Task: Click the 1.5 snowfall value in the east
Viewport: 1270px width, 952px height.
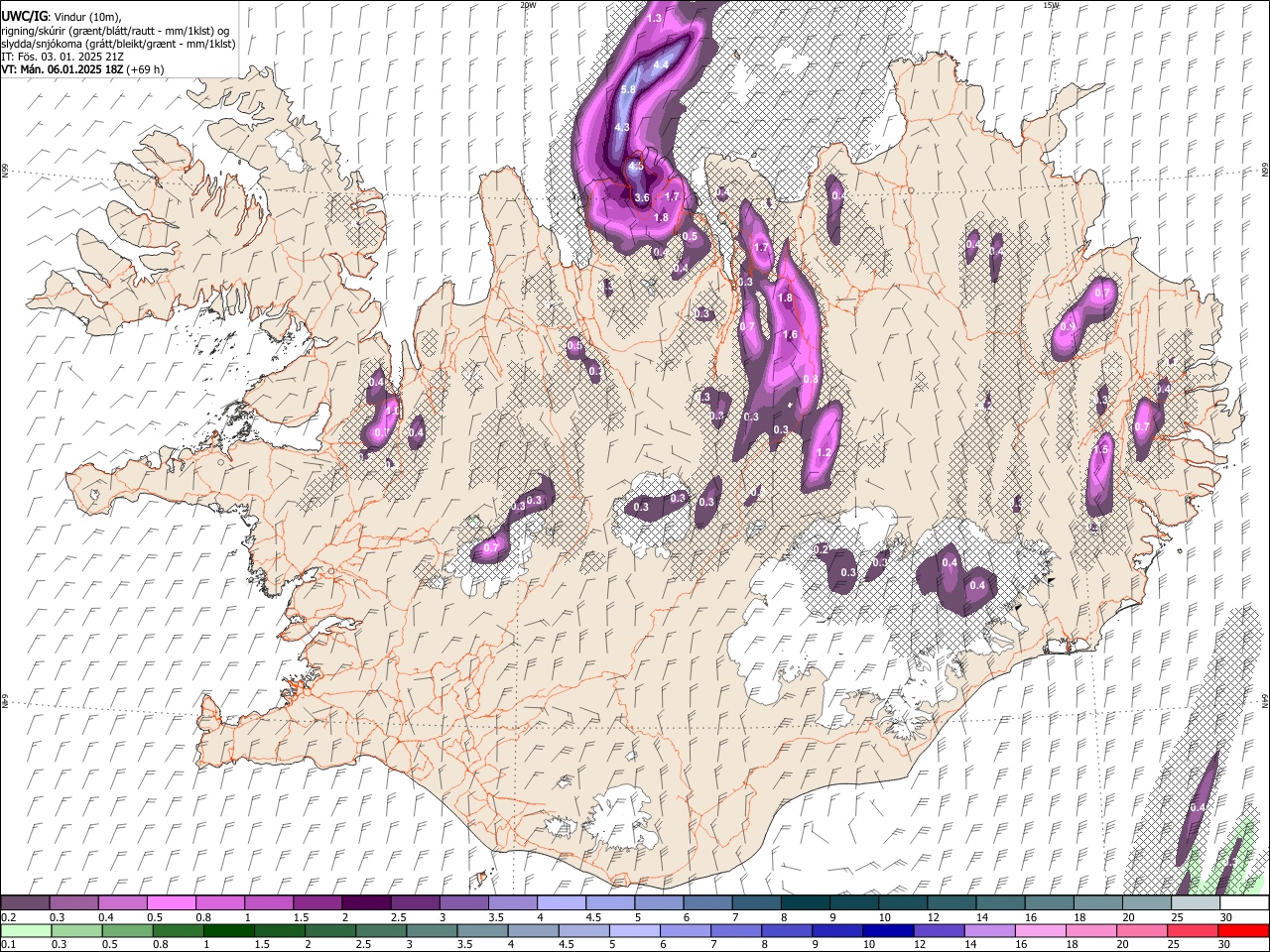Action: (1100, 450)
